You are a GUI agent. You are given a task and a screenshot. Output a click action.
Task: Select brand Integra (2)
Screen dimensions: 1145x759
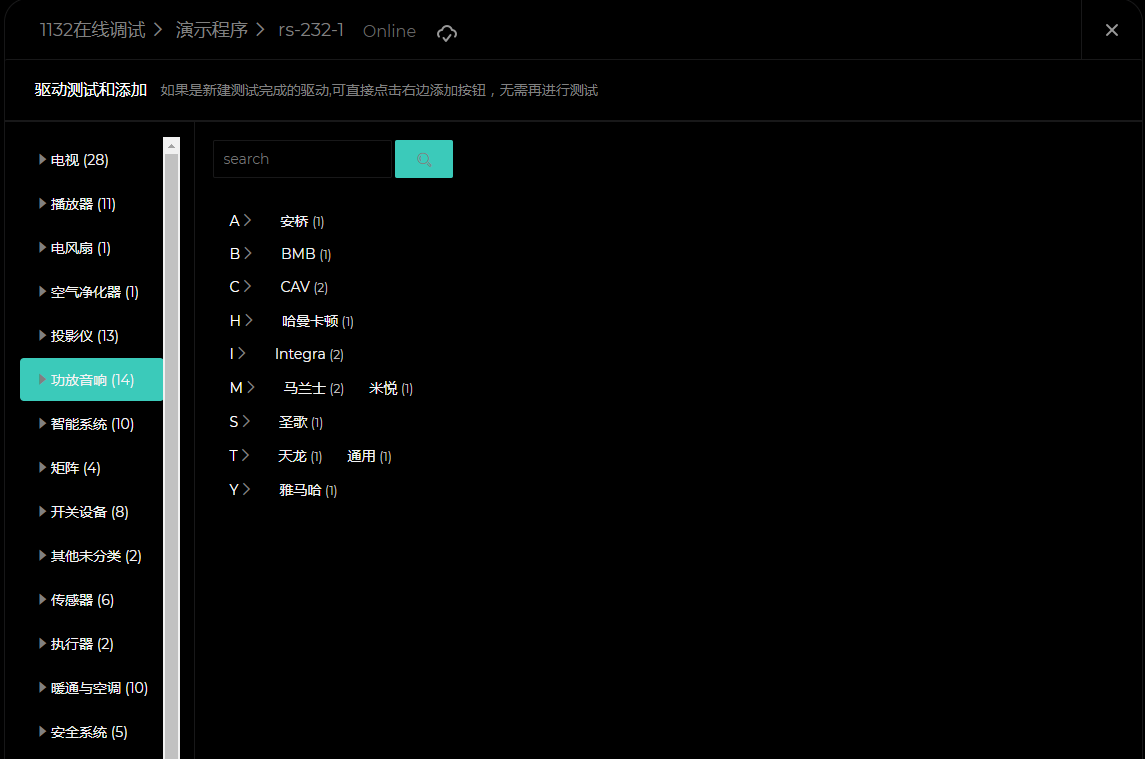(x=309, y=354)
